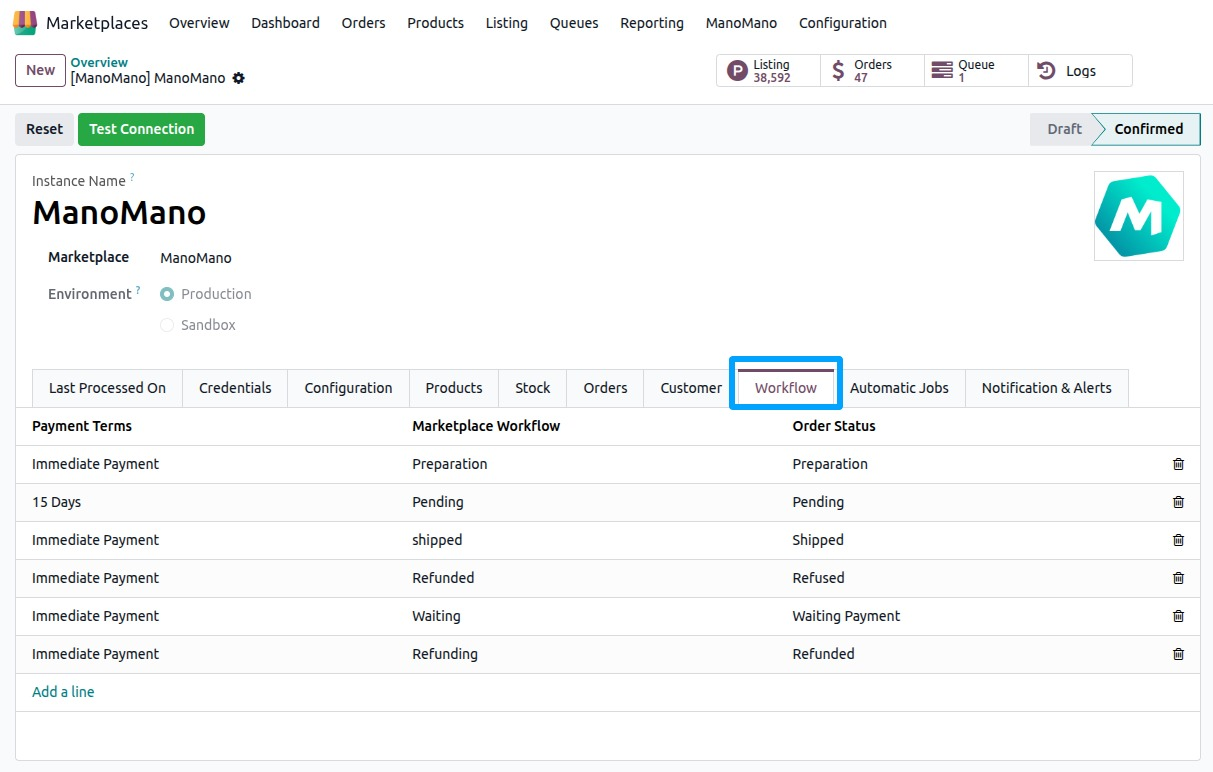1213x772 pixels.
Task: Click the Marketplaces app title
Action: click(97, 23)
